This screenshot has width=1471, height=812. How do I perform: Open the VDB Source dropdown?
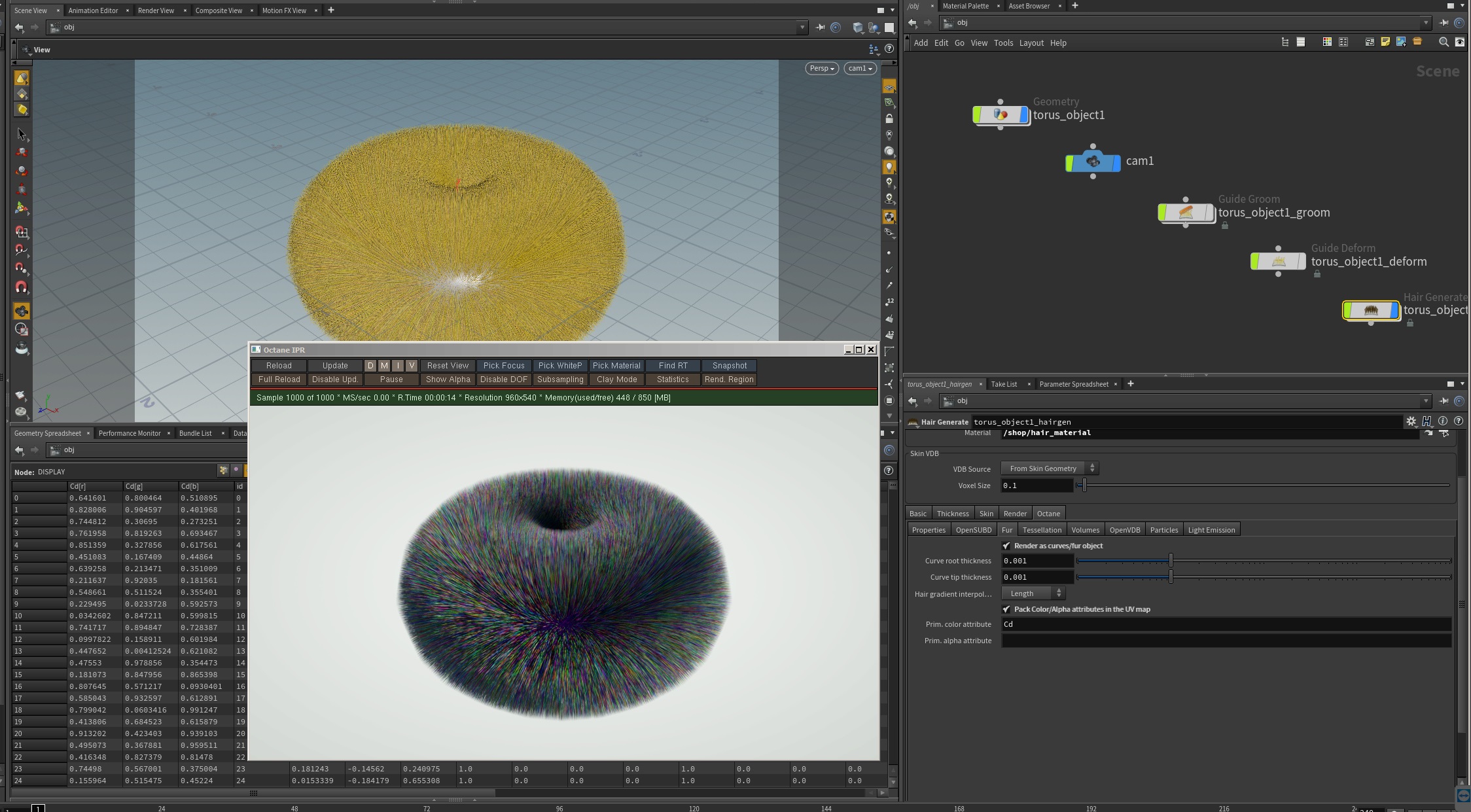click(x=1049, y=468)
